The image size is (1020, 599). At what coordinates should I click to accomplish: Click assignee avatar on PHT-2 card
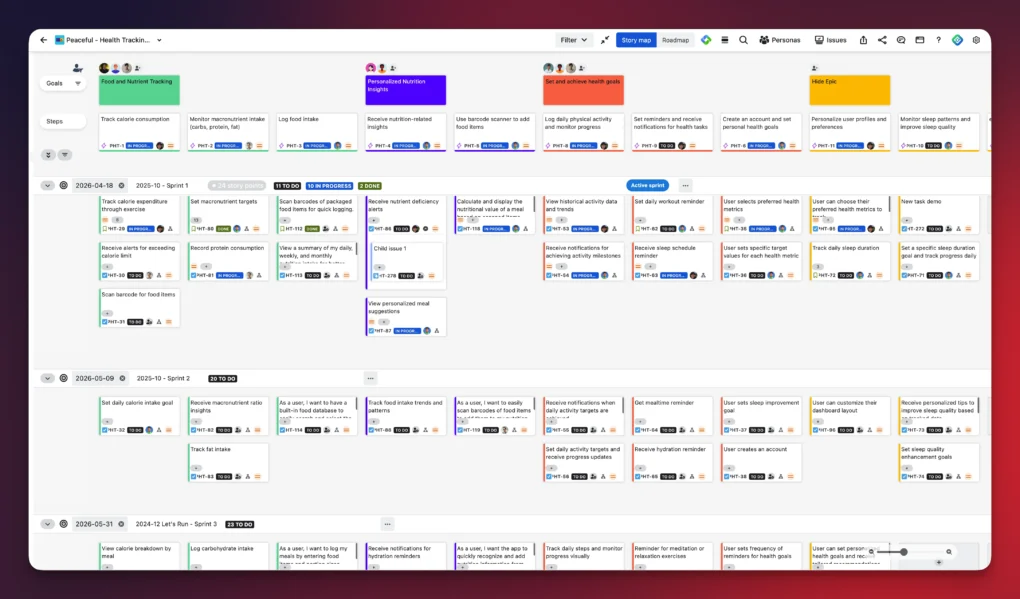(x=248, y=146)
